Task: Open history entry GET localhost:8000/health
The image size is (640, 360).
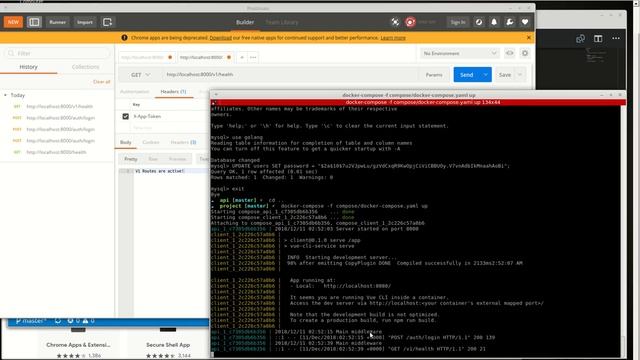Action: point(56,152)
